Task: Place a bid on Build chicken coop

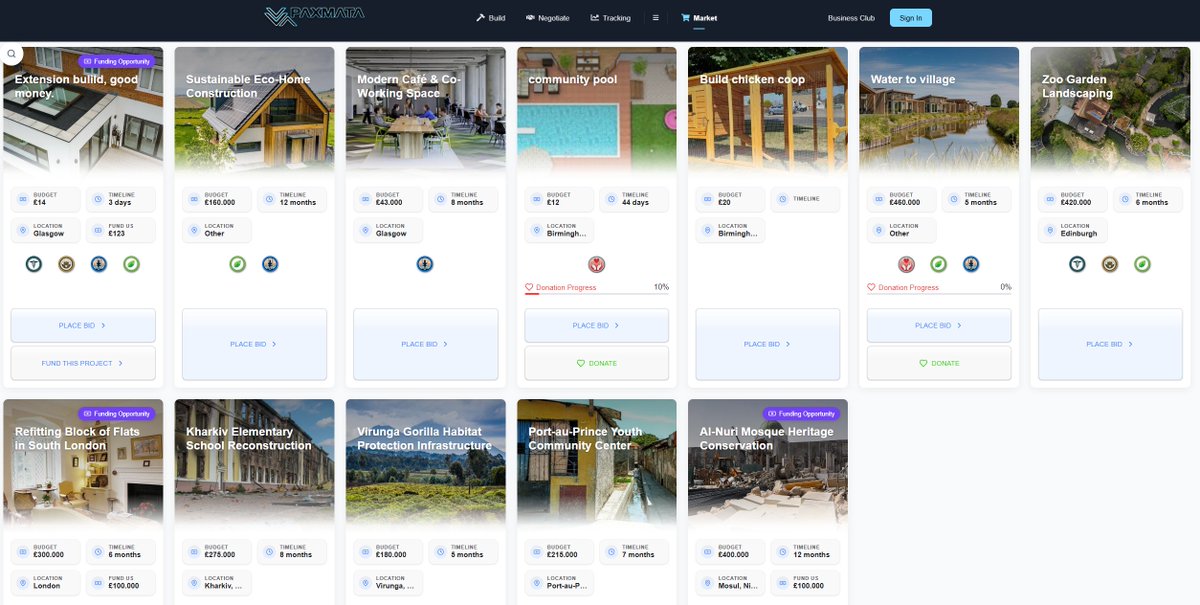Action: tap(768, 344)
